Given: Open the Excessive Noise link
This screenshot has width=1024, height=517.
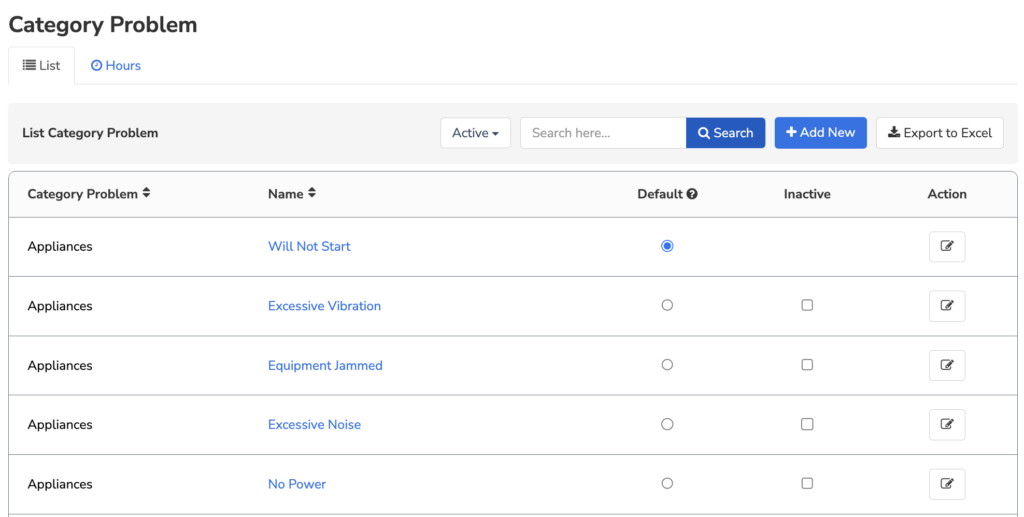Looking at the screenshot, I should (314, 424).
